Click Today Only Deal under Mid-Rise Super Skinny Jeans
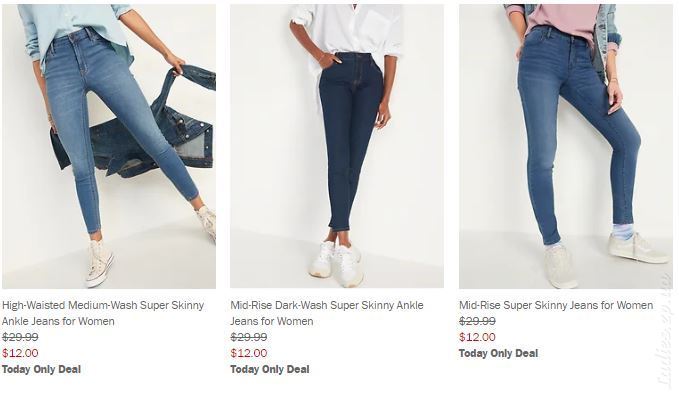679x397 pixels. pos(498,353)
